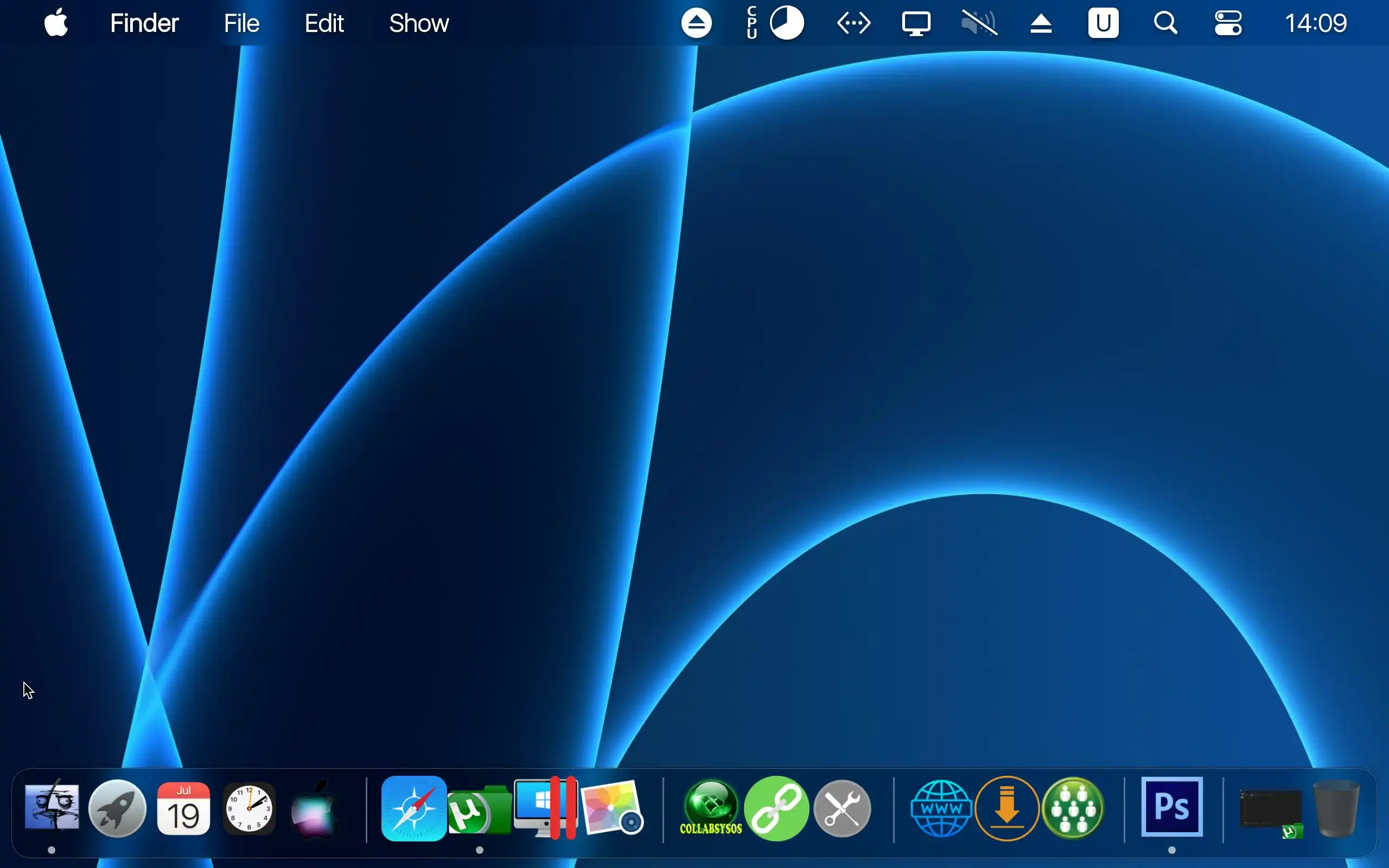Open the Calendar showing Jul 19
This screenshot has width=1389, height=868.
[x=184, y=808]
